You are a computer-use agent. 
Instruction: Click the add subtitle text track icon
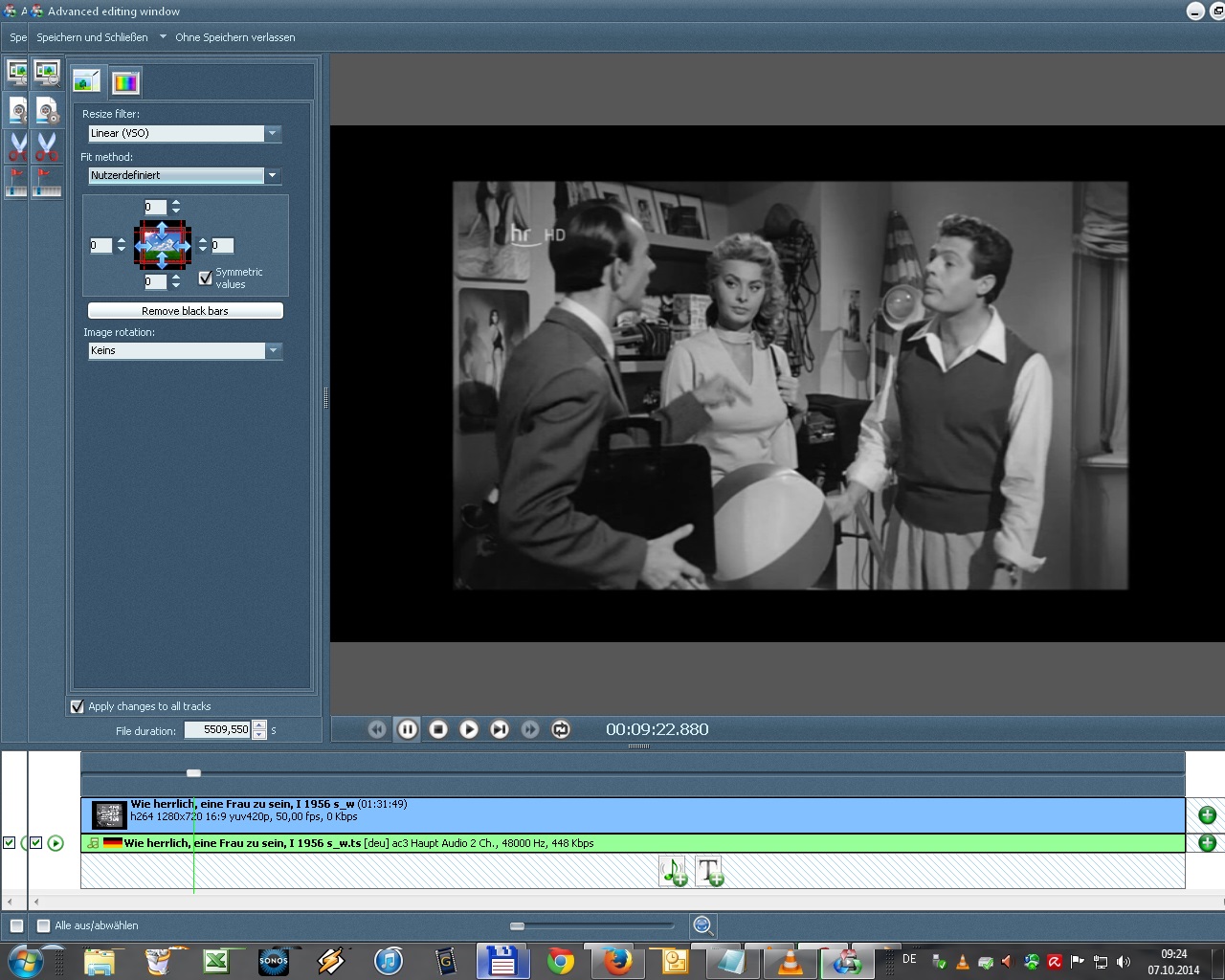[709, 872]
